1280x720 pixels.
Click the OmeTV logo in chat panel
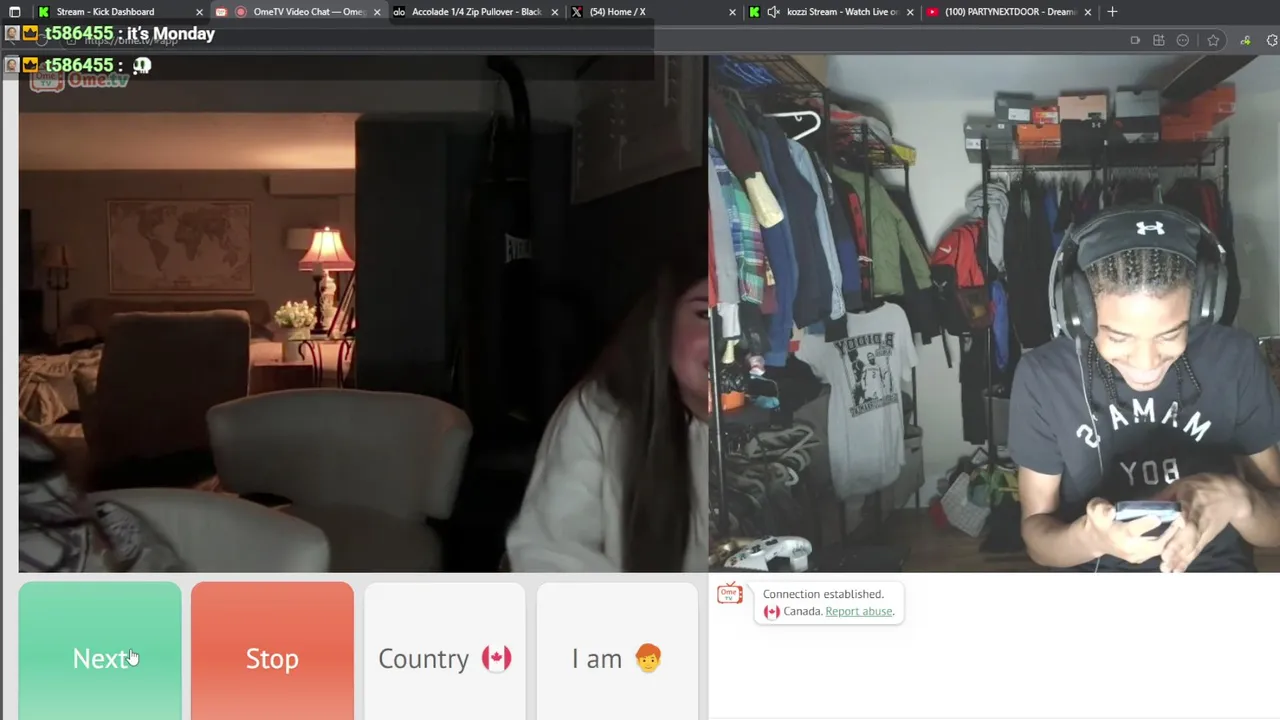coord(730,594)
